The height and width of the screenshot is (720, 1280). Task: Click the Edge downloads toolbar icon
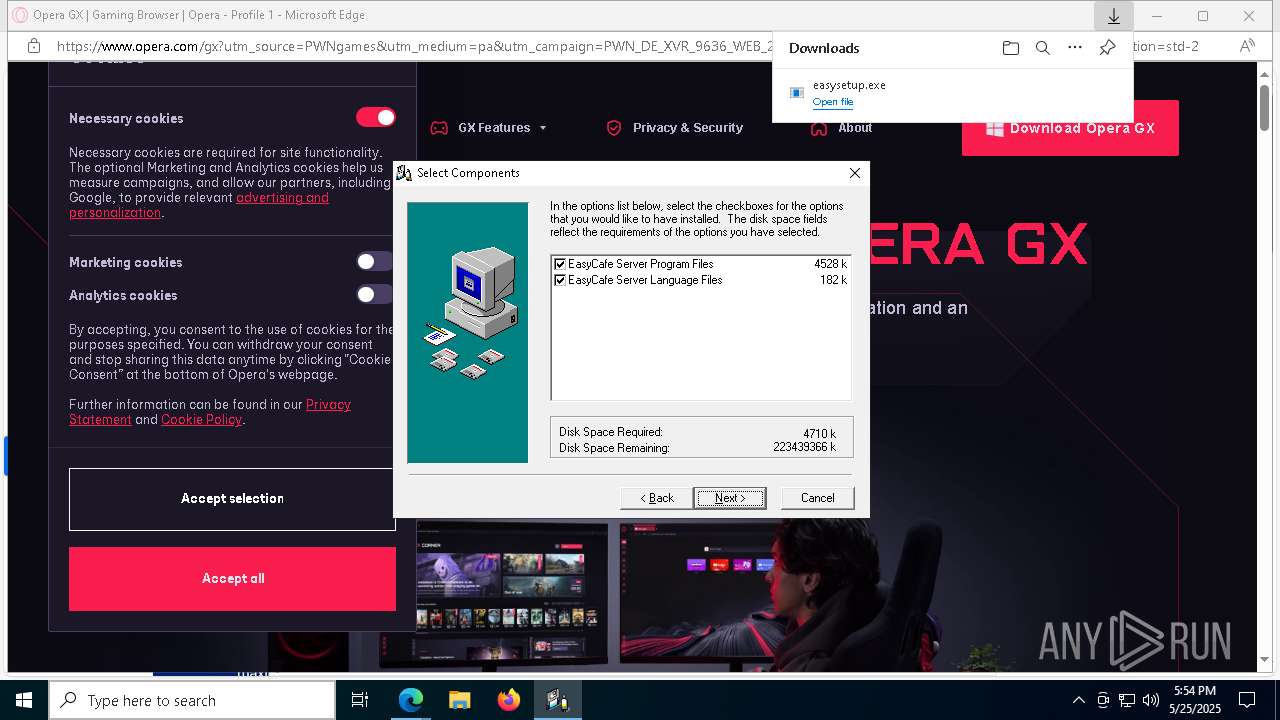1113,16
